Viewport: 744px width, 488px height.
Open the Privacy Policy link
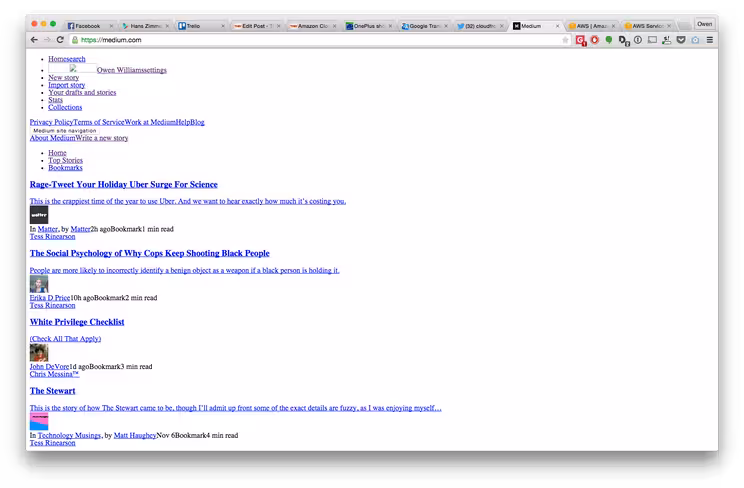coord(51,122)
